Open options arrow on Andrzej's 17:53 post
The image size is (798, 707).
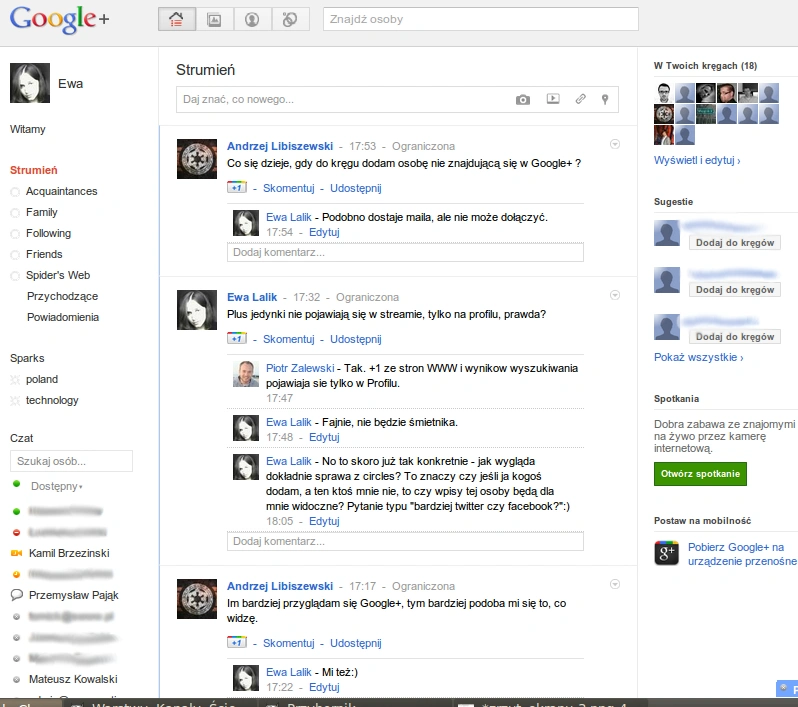[x=615, y=144]
